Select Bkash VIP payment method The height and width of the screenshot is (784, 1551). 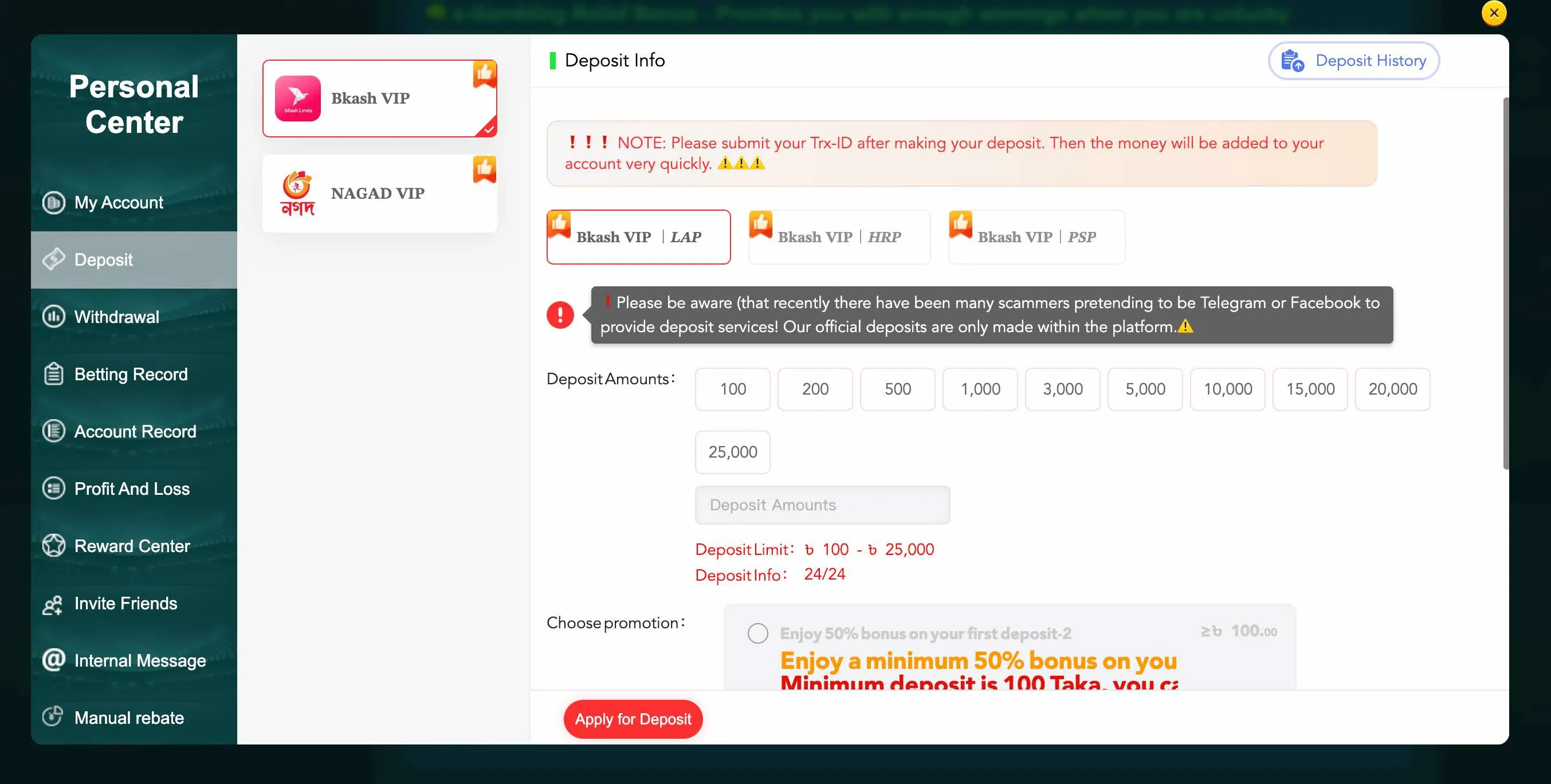pos(379,98)
